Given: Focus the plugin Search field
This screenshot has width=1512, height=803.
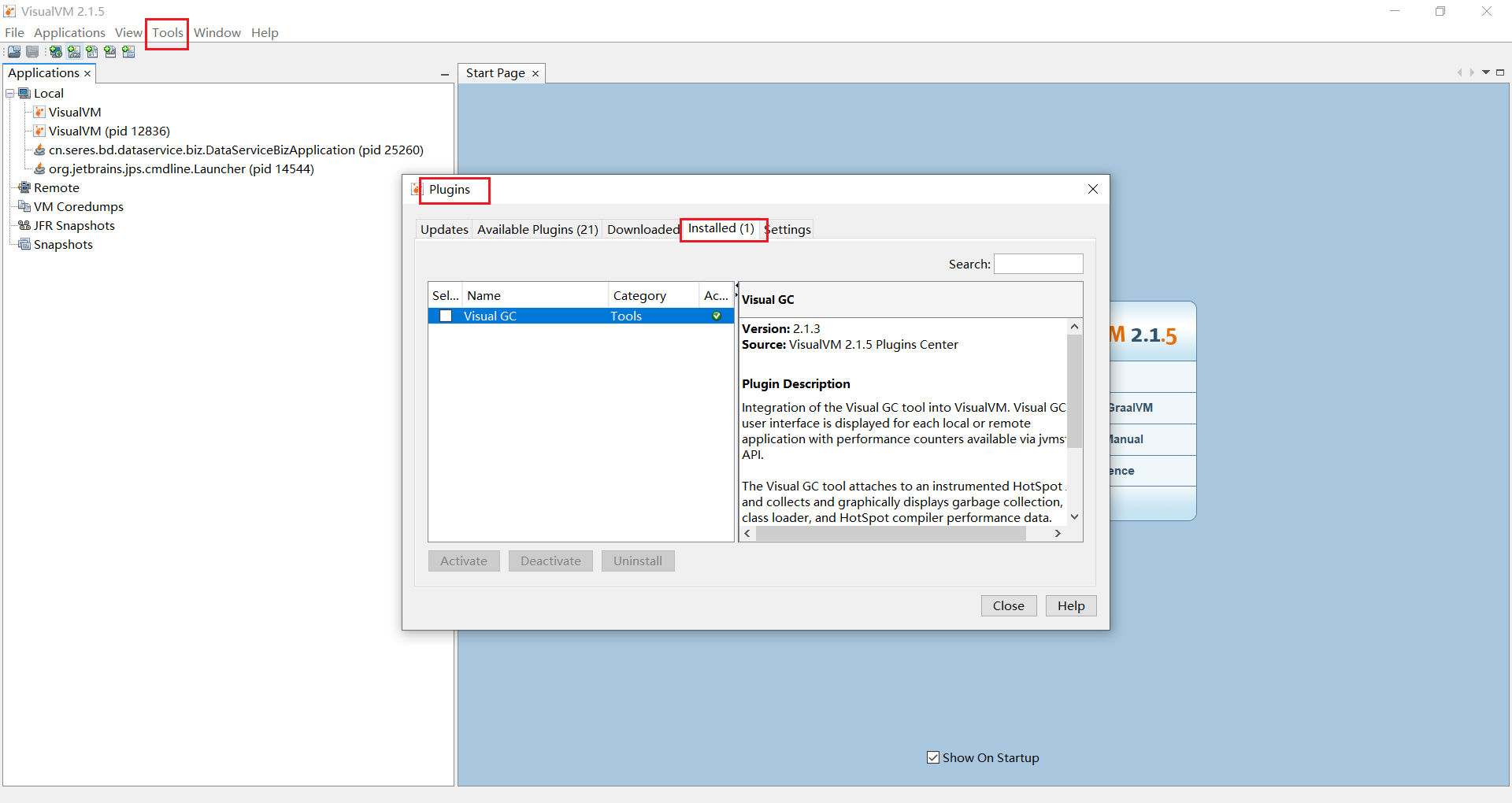Looking at the screenshot, I should tap(1039, 264).
